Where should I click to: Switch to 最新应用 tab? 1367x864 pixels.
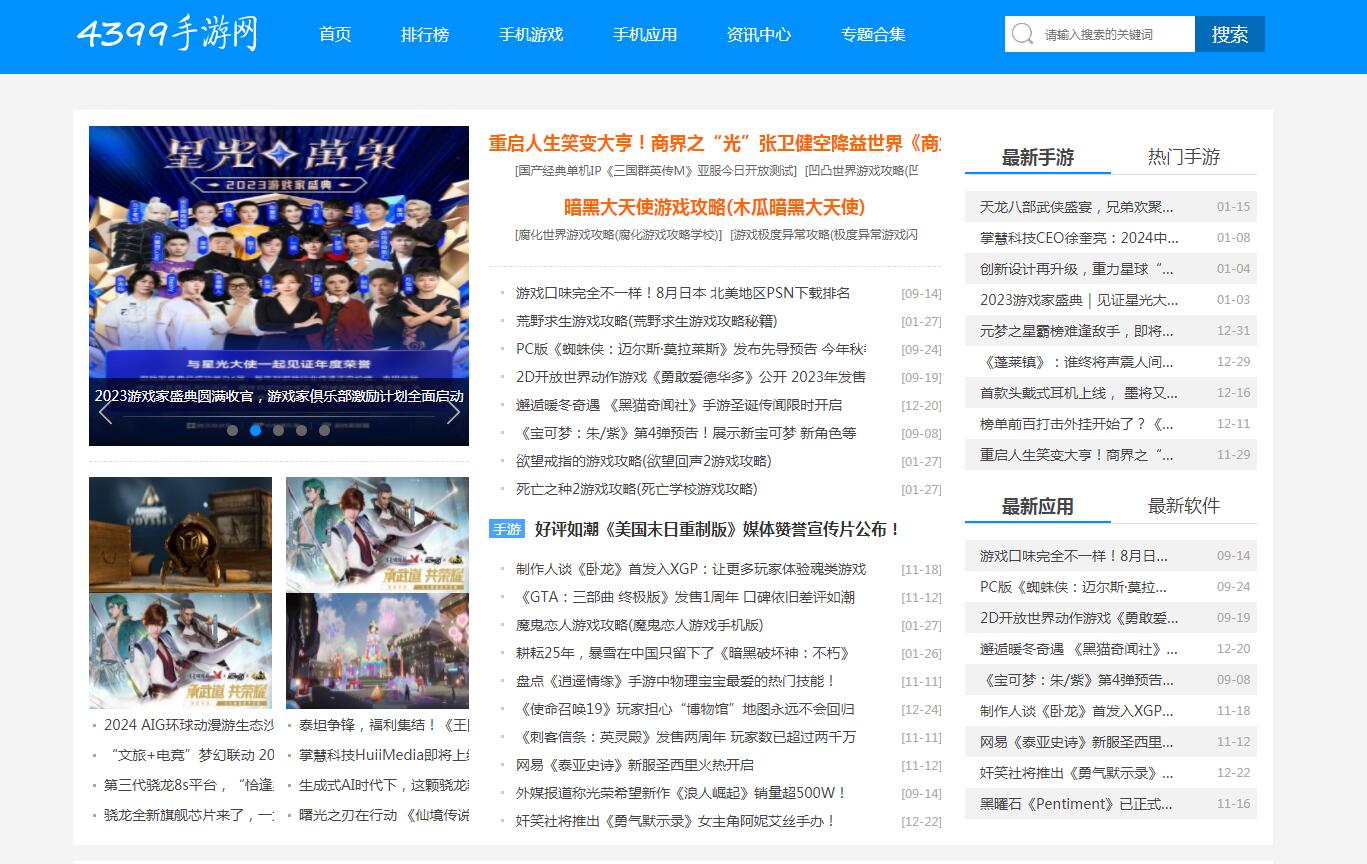click(x=1038, y=506)
